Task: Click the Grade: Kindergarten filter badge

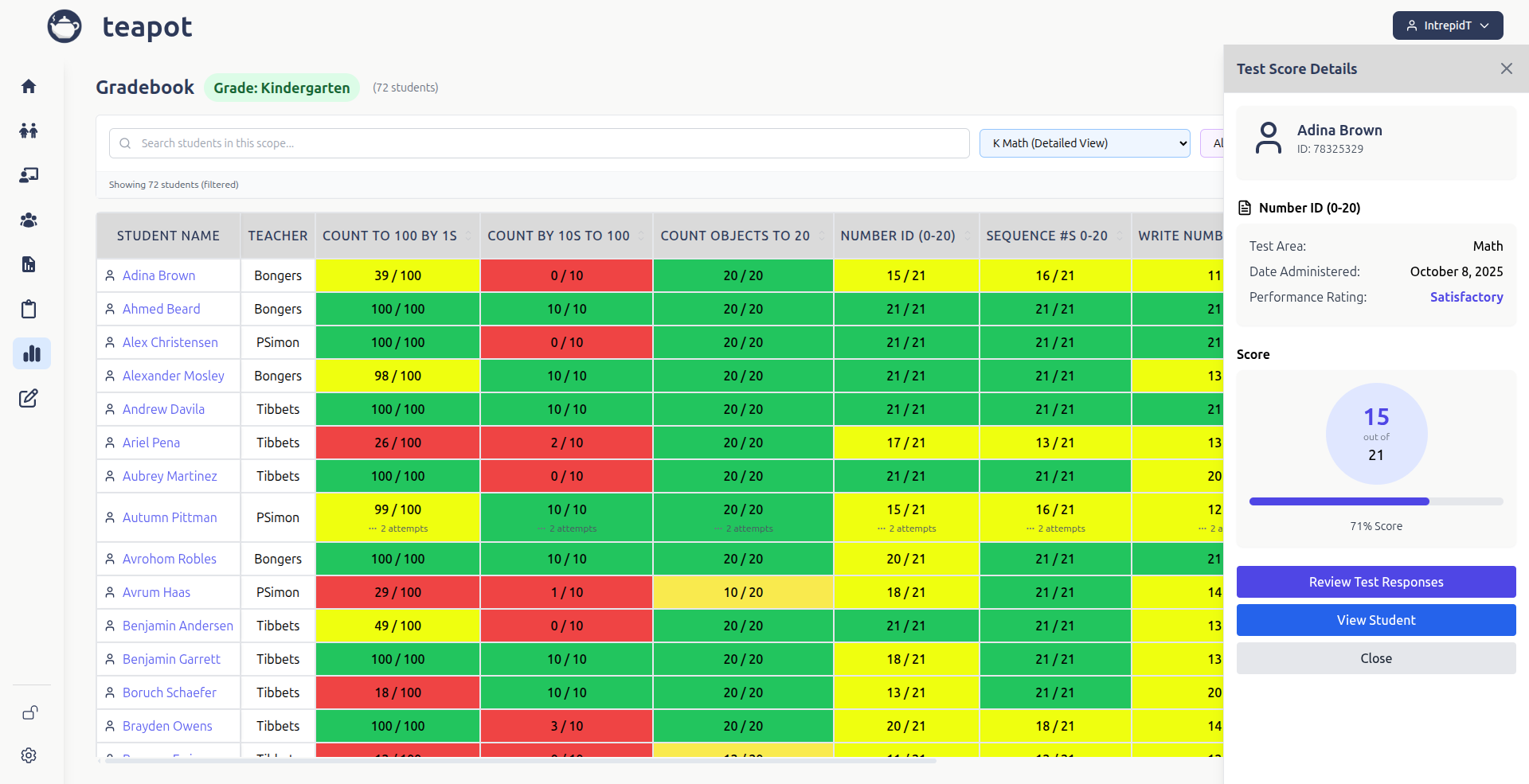Action: tap(281, 88)
